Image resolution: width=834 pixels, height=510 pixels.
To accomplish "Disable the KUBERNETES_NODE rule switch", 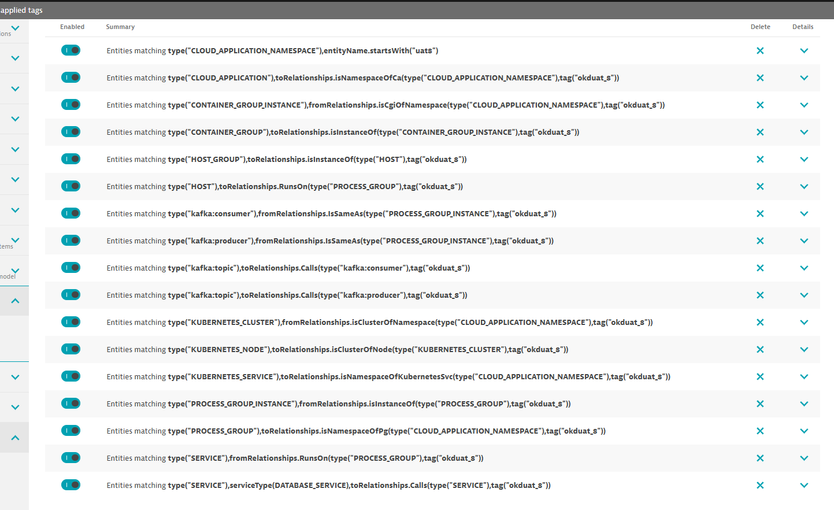I will click(70, 349).
